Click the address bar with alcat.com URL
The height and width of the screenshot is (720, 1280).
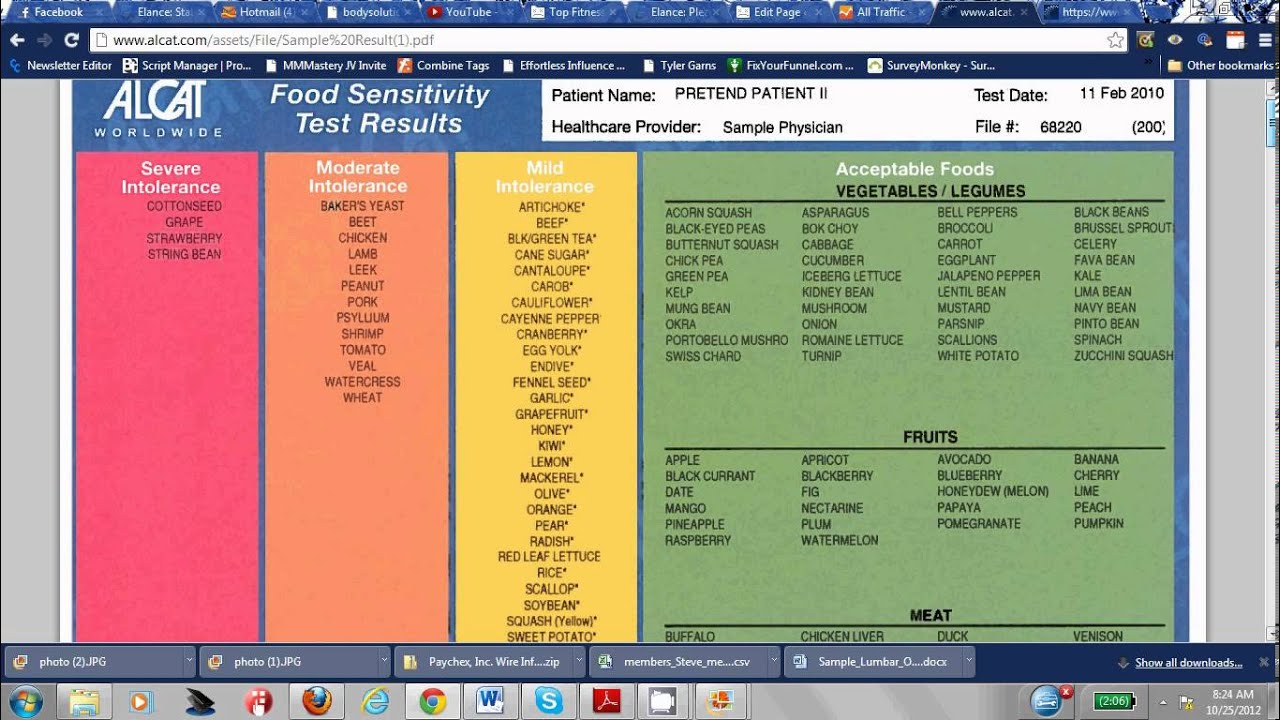pos(600,40)
